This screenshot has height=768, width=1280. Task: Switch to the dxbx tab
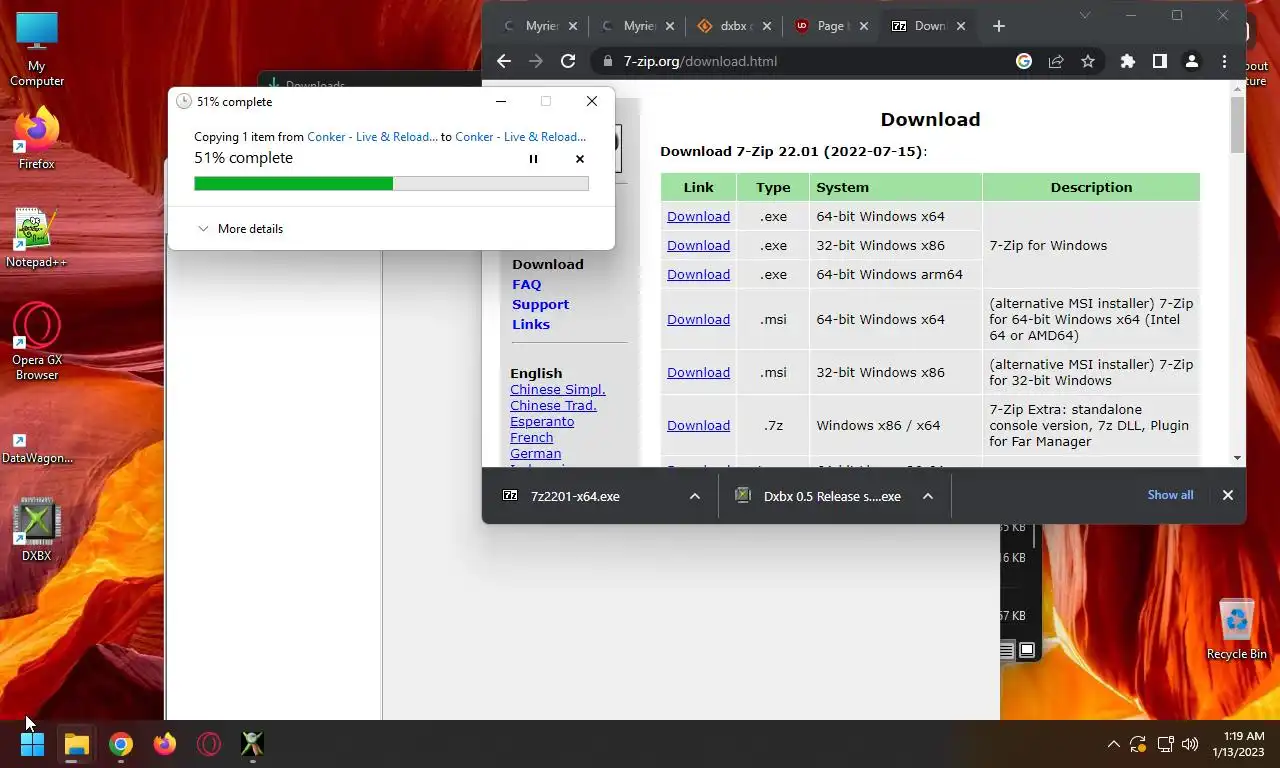734,26
